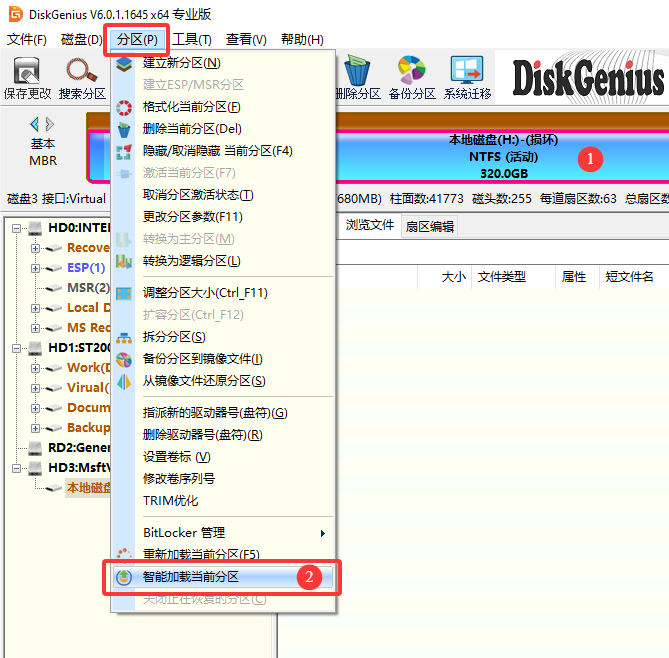This screenshot has width=669, height=658.
Task: Switch to the 扇区编辑 tab
Action: 429,227
